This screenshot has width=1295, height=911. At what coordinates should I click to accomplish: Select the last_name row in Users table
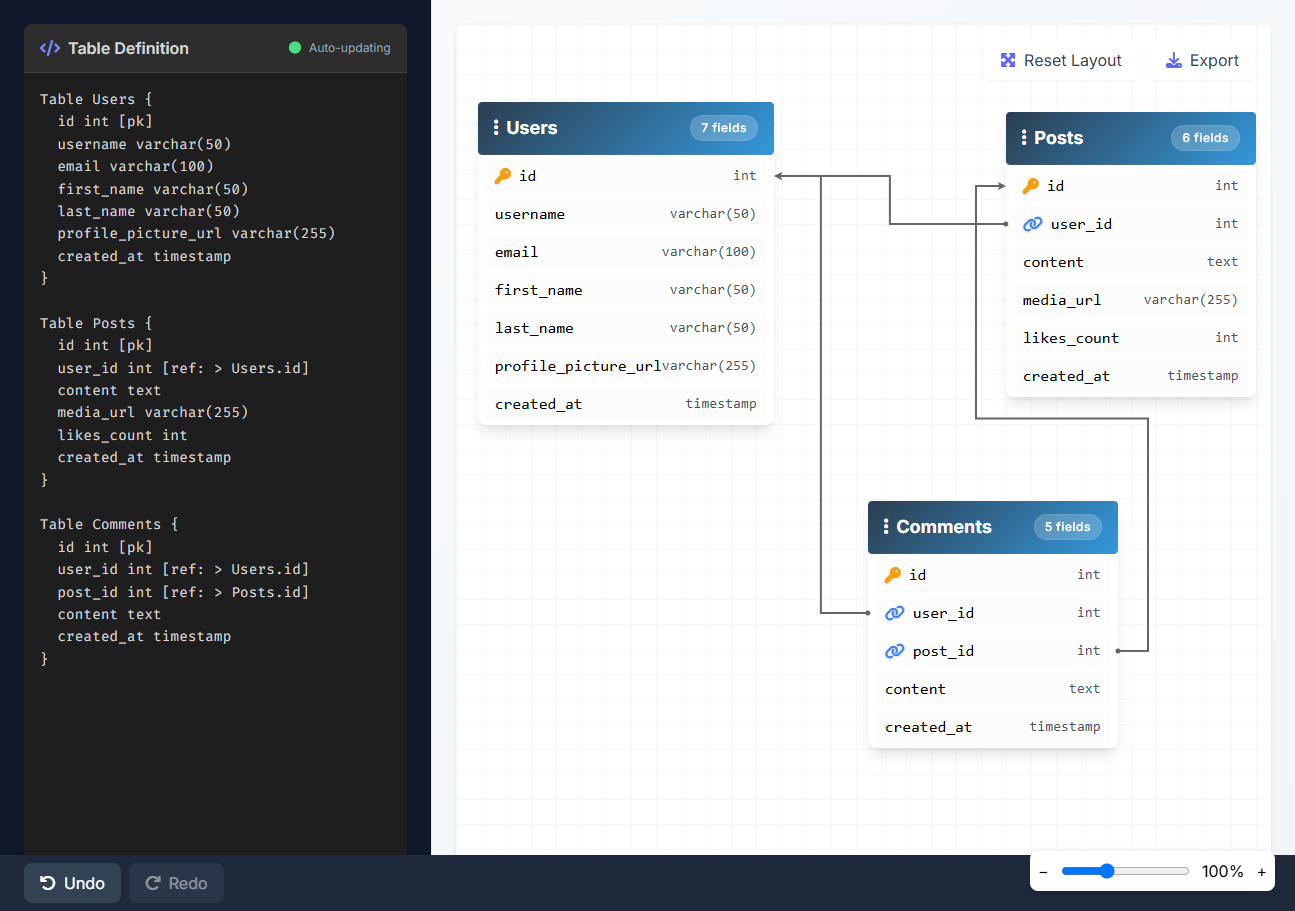(626, 328)
